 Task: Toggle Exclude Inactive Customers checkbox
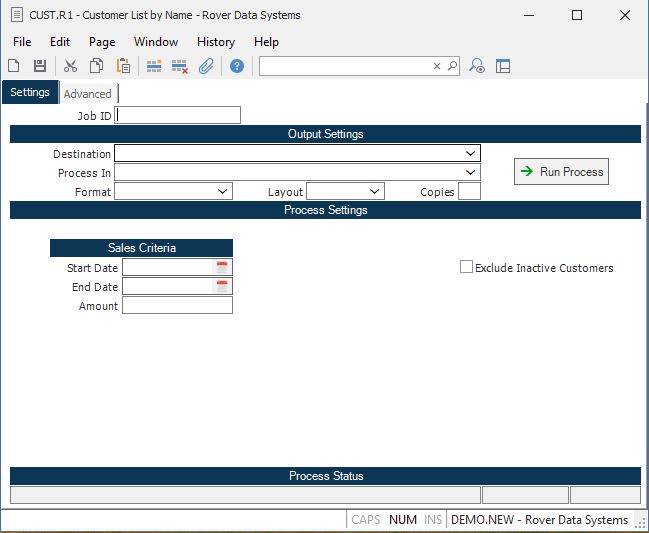click(x=466, y=267)
